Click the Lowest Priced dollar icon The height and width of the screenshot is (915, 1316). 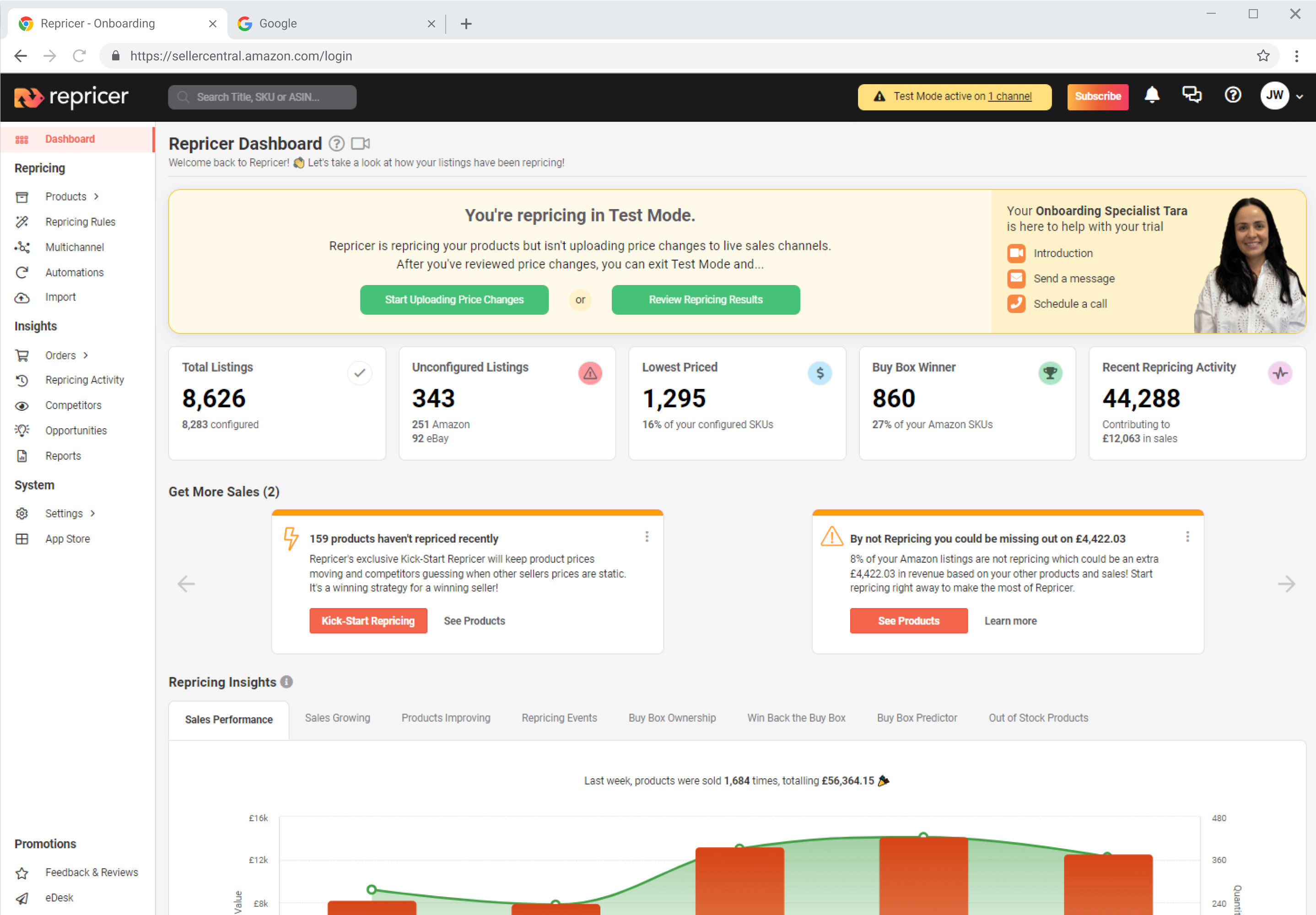coord(820,373)
